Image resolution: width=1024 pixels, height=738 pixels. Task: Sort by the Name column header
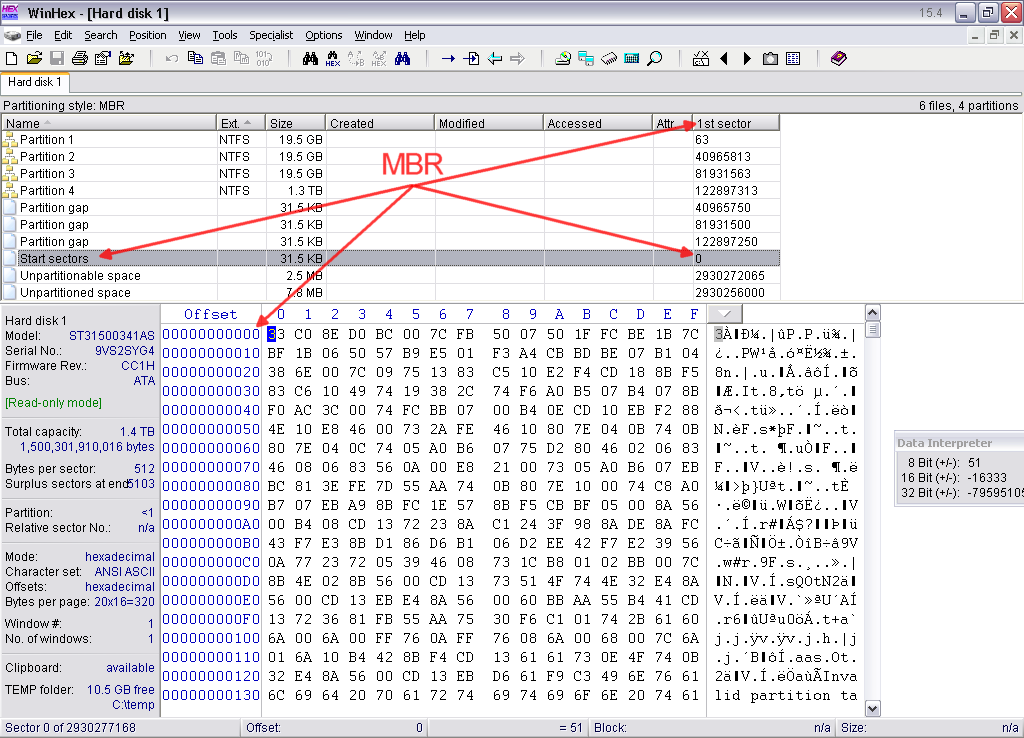click(109, 123)
